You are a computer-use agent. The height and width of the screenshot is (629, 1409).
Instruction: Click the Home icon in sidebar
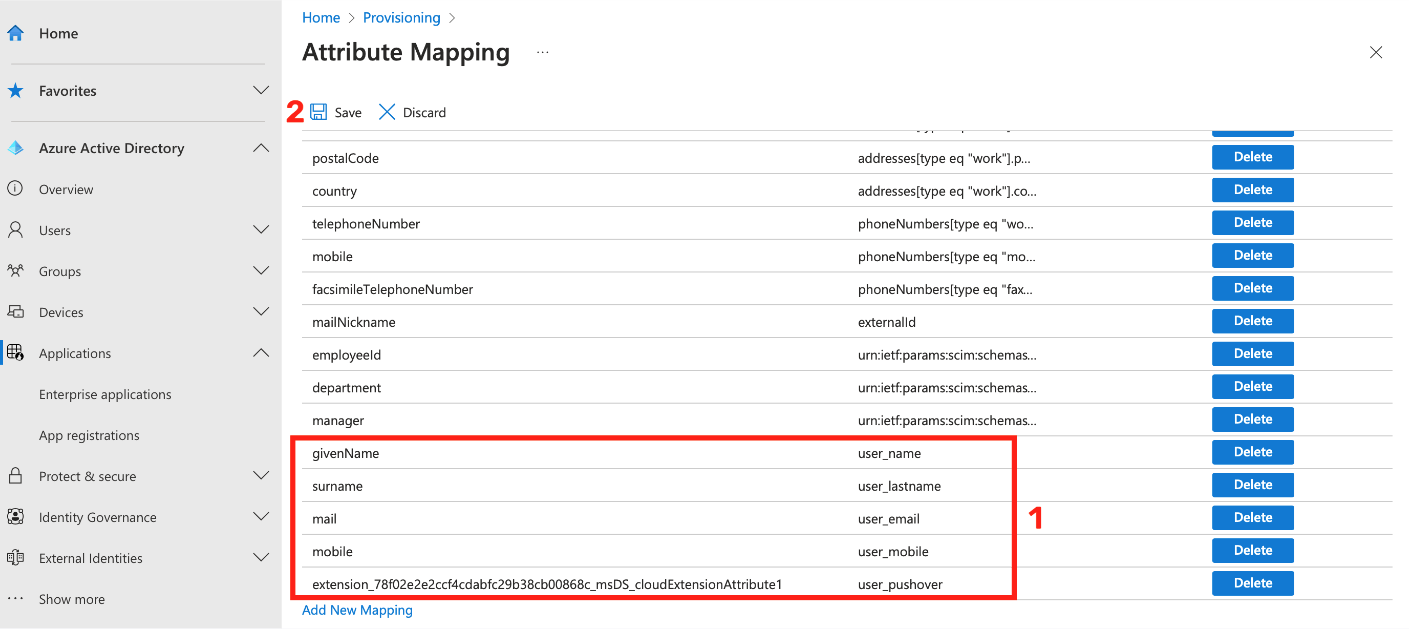tap(15, 33)
